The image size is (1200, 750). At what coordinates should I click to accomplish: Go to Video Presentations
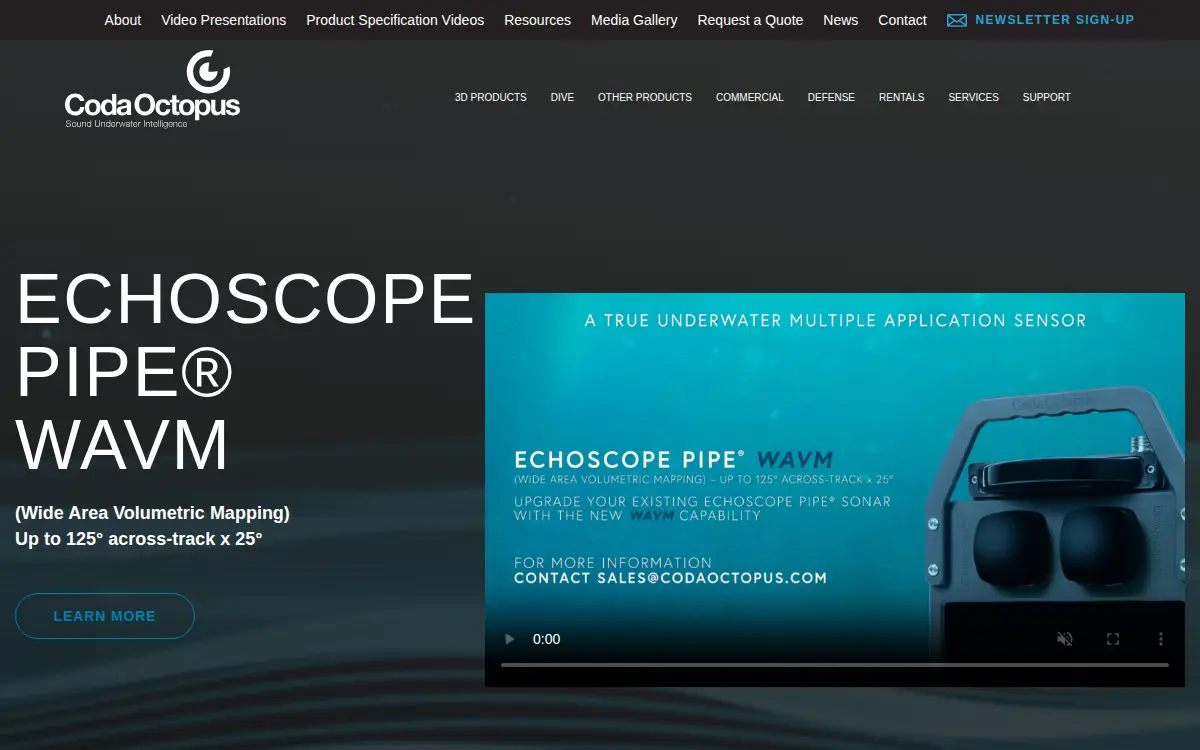point(224,20)
